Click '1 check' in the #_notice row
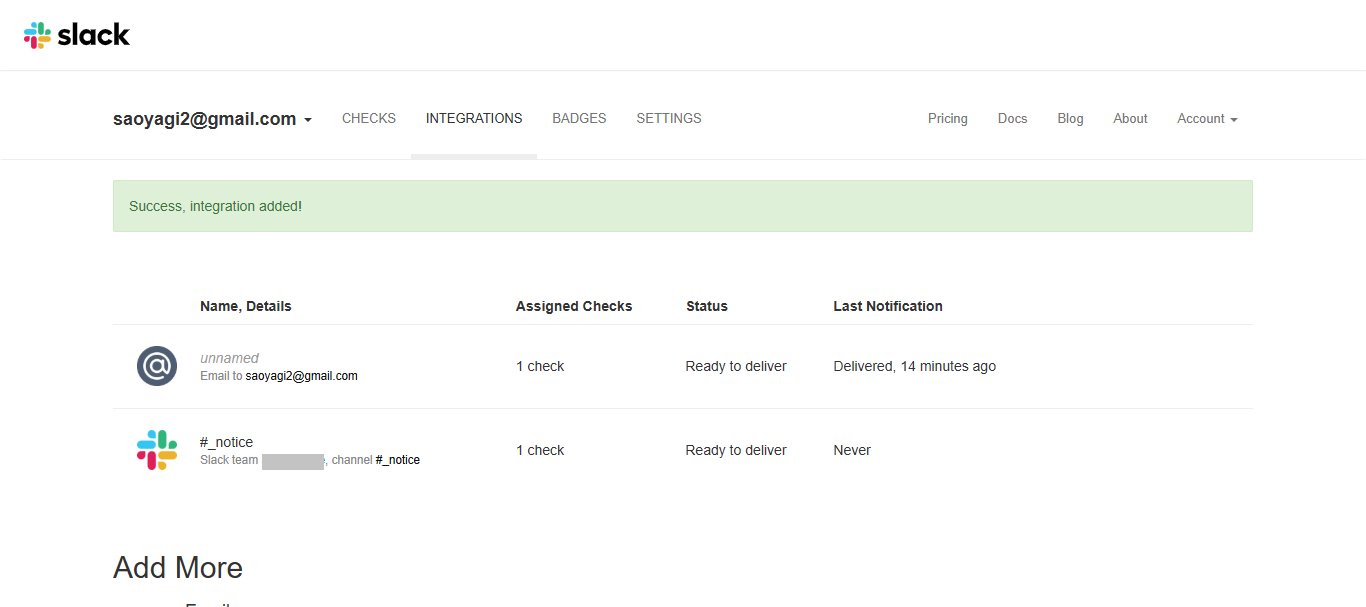Viewport: 1366px width, 607px height. coord(540,450)
